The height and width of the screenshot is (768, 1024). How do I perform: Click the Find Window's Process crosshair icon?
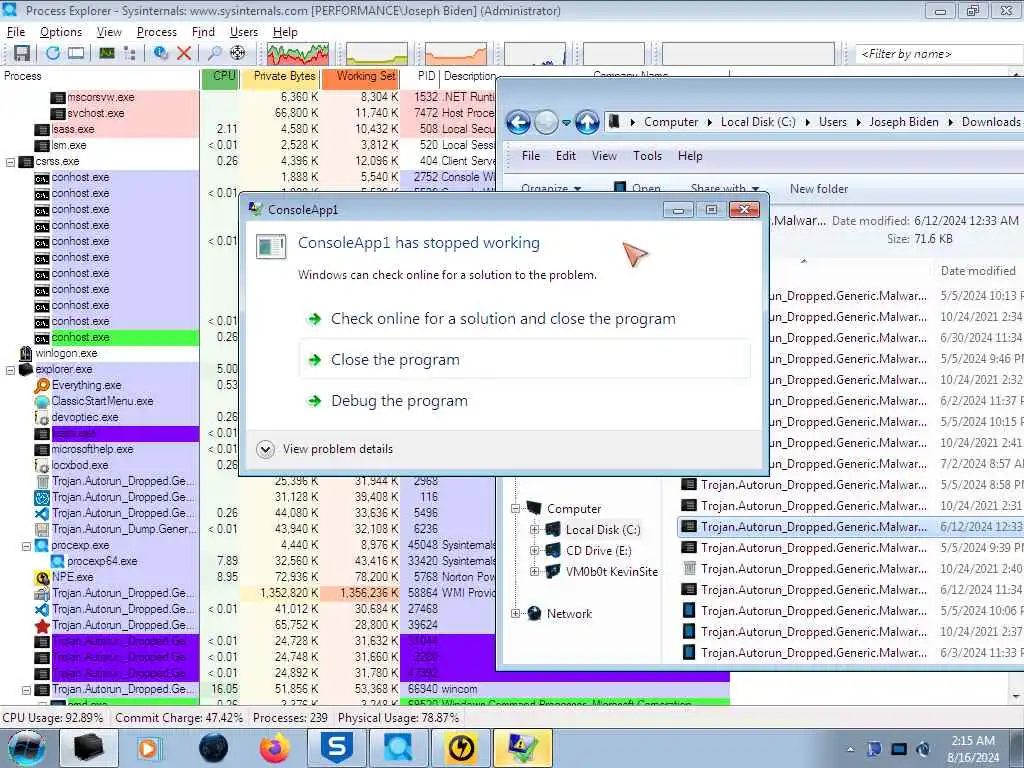(238, 53)
